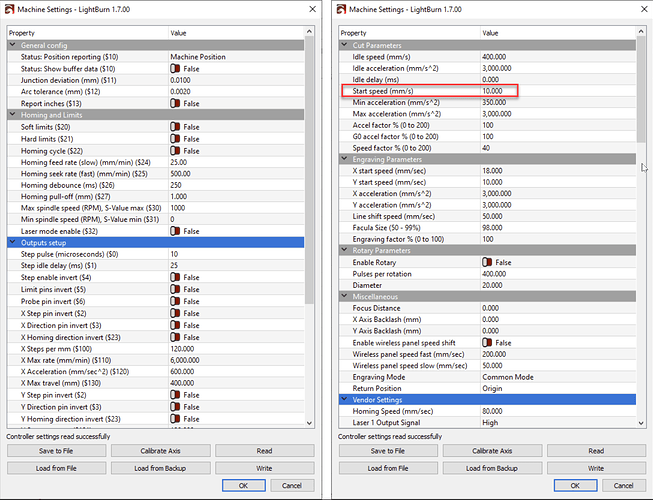Collapse the Outputs setup section
Screen dimensions: 653x500
coord(12,242)
